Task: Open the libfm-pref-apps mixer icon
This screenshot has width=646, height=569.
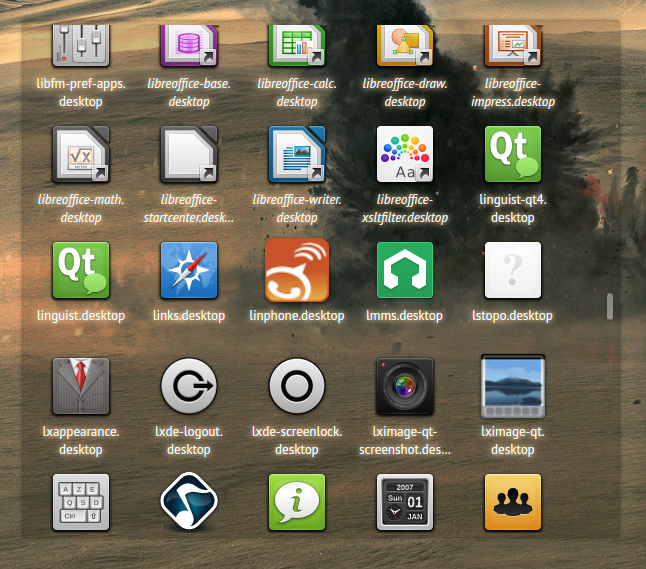Action: click(x=81, y=45)
